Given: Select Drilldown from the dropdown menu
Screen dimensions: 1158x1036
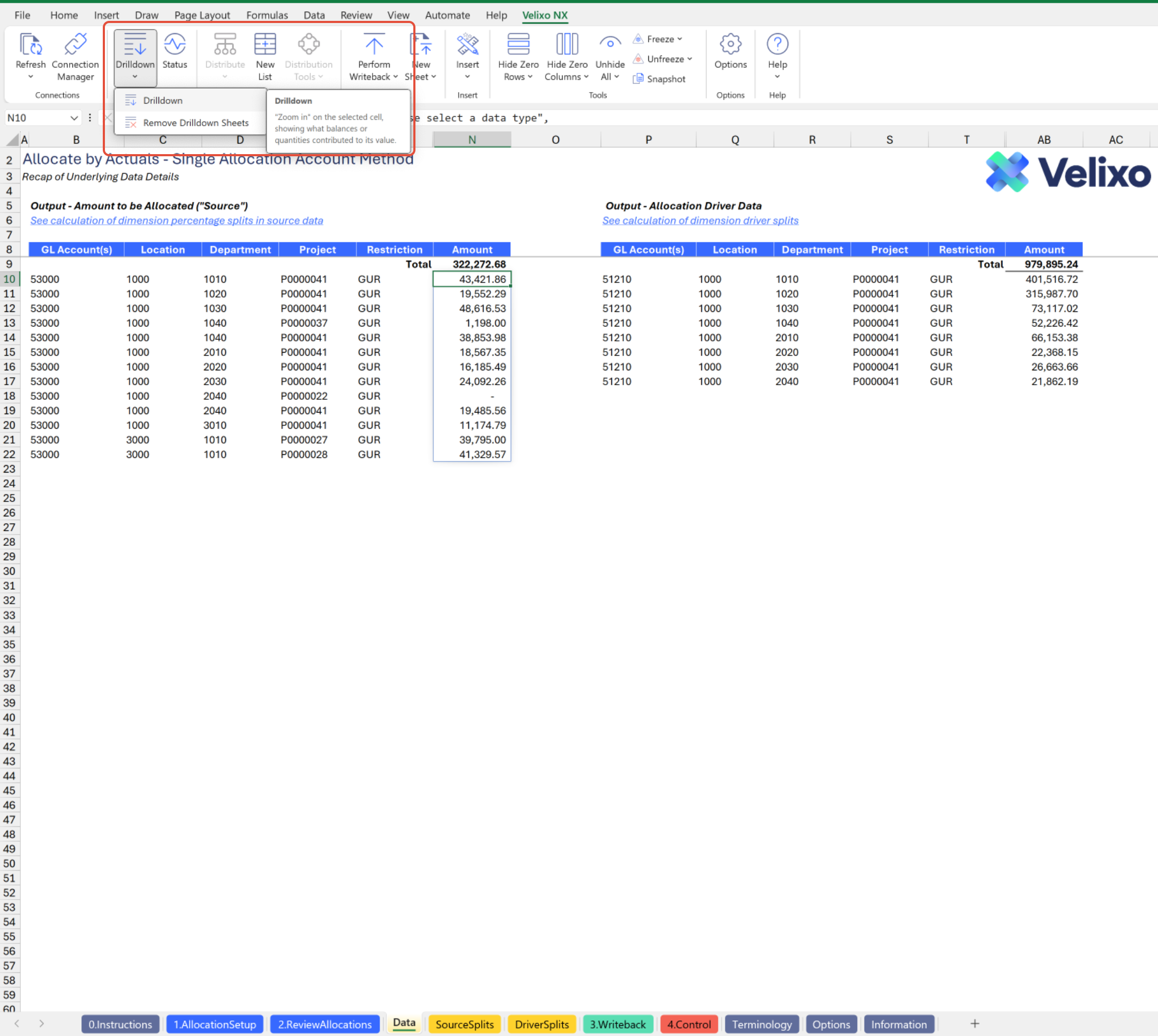Looking at the screenshot, I should (162, 101).
